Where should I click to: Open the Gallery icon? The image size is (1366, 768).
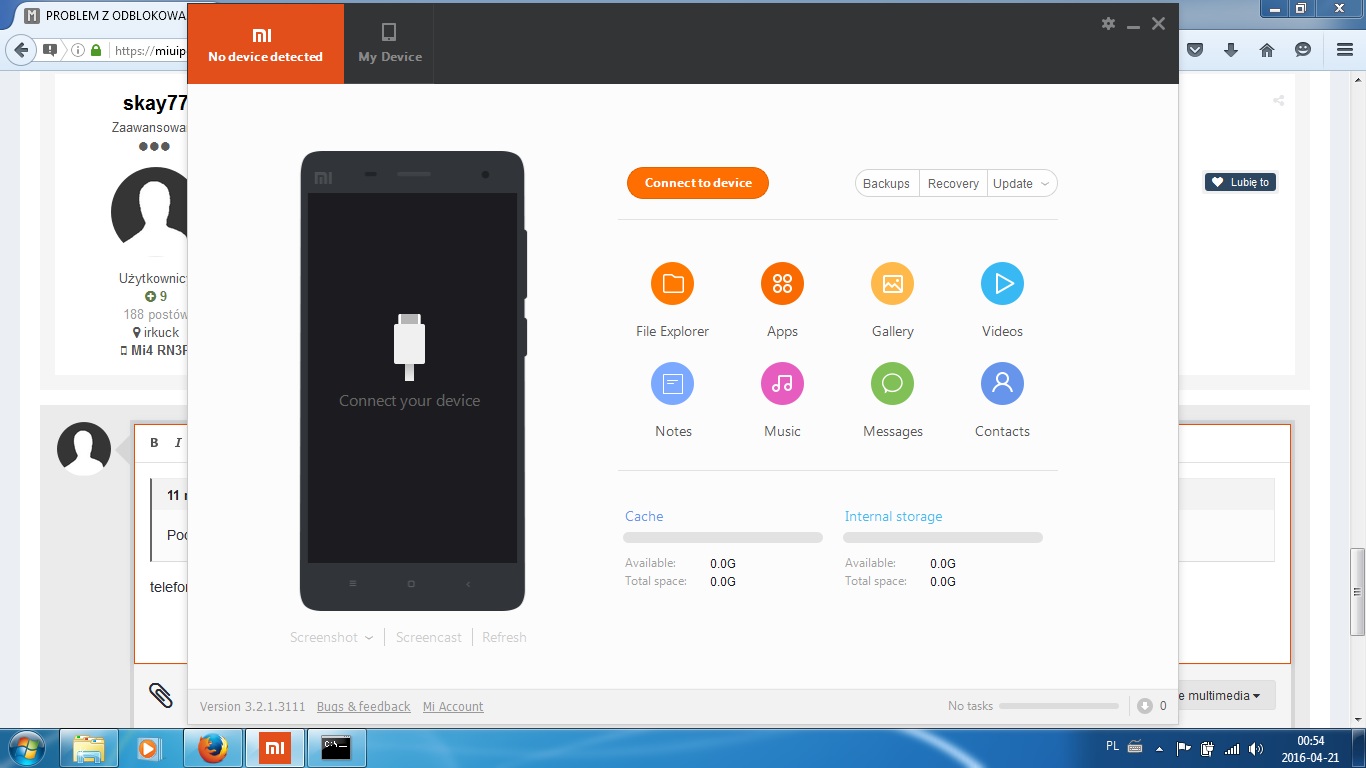[x=892, y=284]
